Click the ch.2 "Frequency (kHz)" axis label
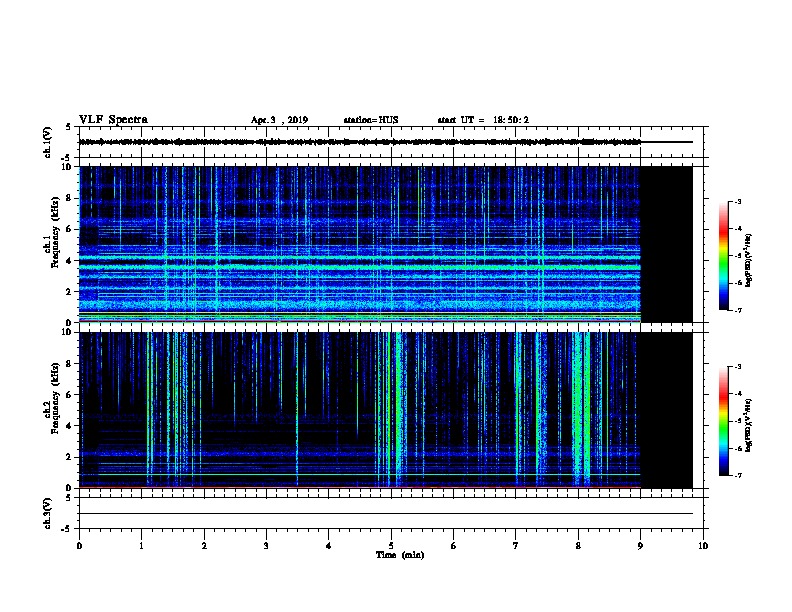The height and width of the screenshot is (612, 792). (56, 398)
